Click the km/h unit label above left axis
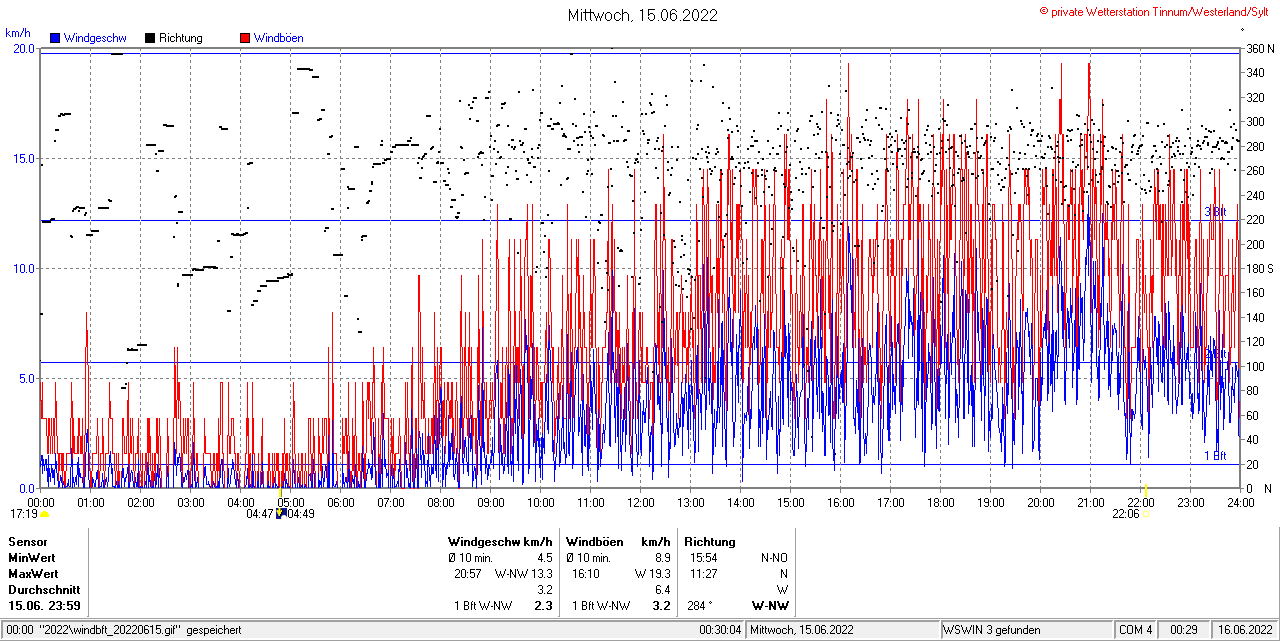1280x641 pixels. (x=18, y=33)
